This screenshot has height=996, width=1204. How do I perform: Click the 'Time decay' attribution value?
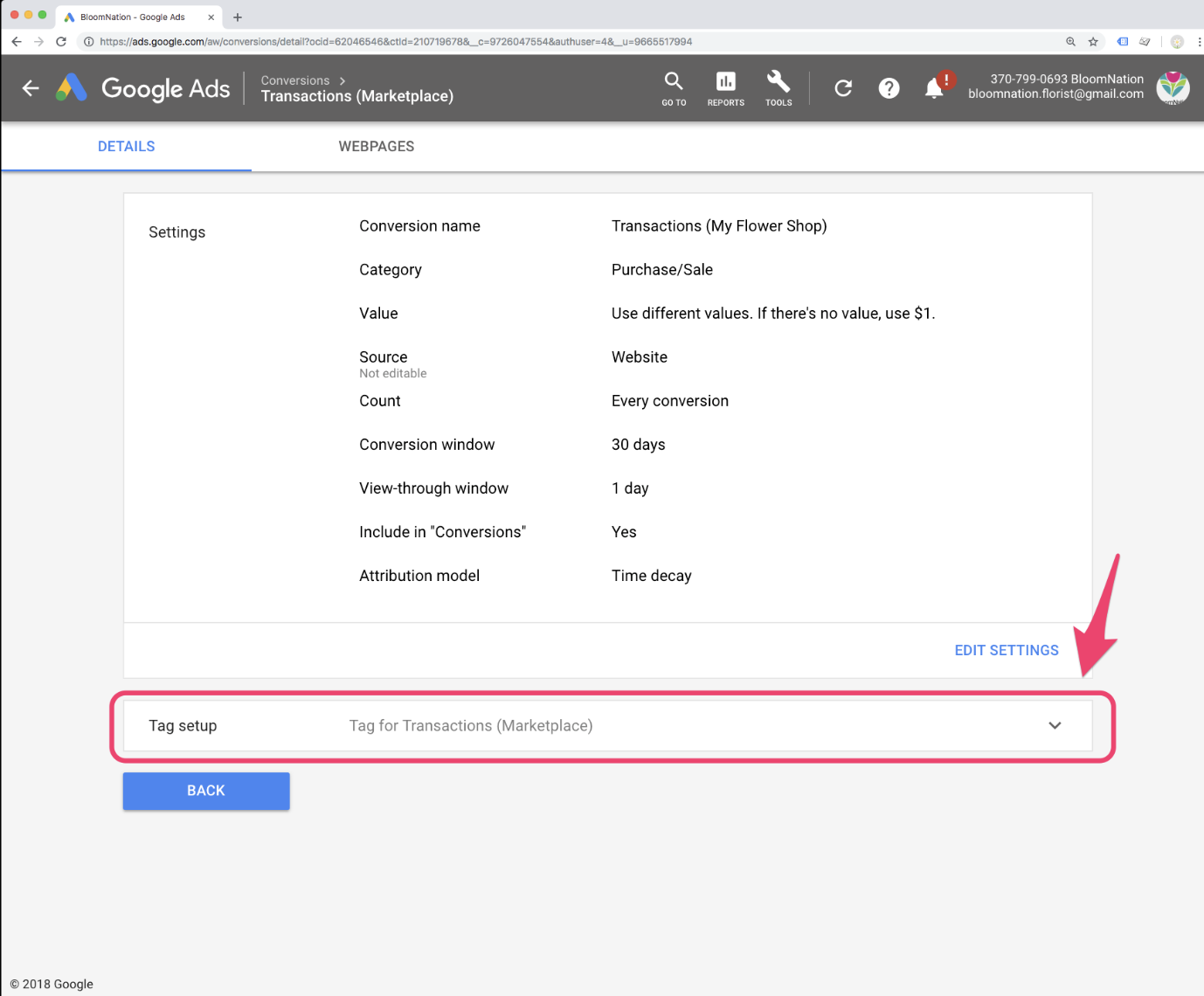(652, 576)
